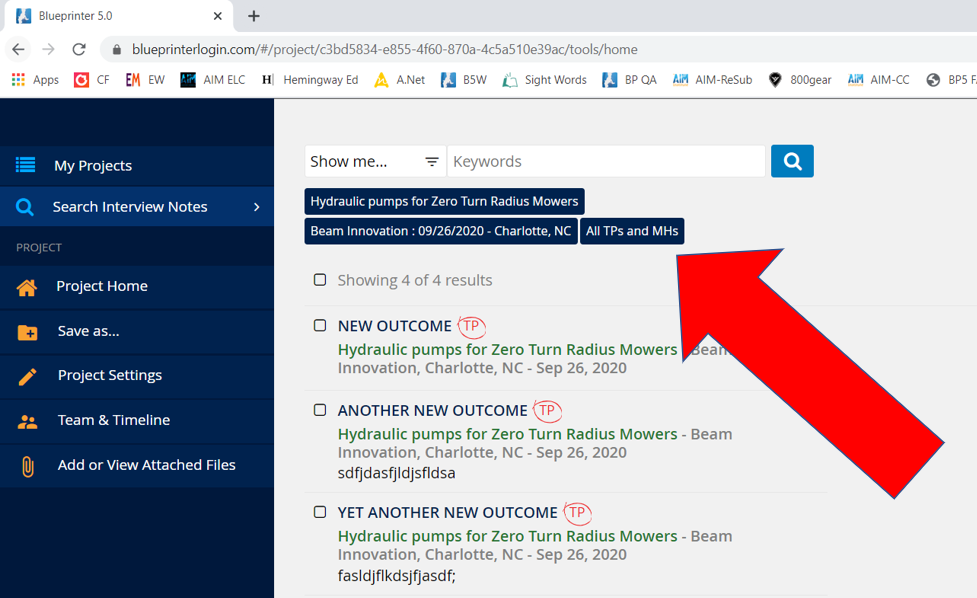This screenshot has width=977, height=598.
Task: Click the blue search magnifier button
Action: (792, 161)
